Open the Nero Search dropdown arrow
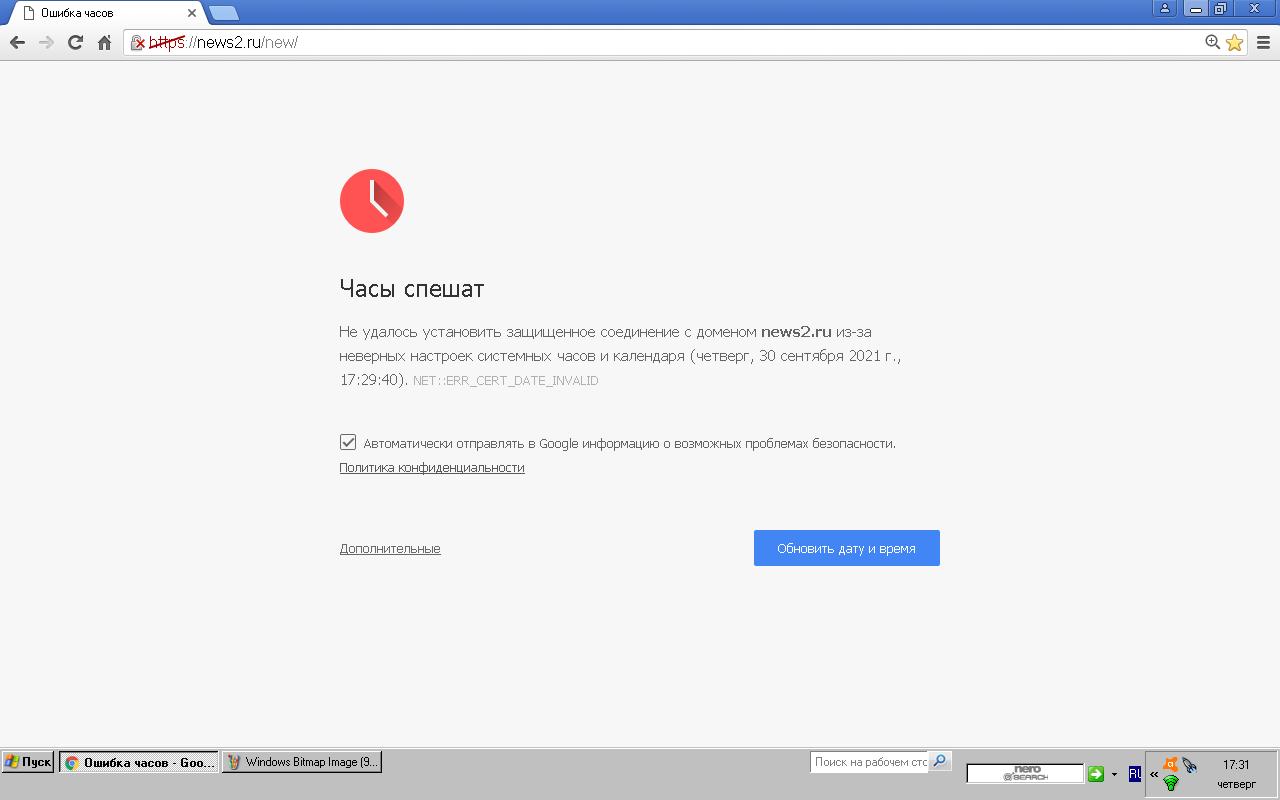1280x800 pixels. 1114,774
